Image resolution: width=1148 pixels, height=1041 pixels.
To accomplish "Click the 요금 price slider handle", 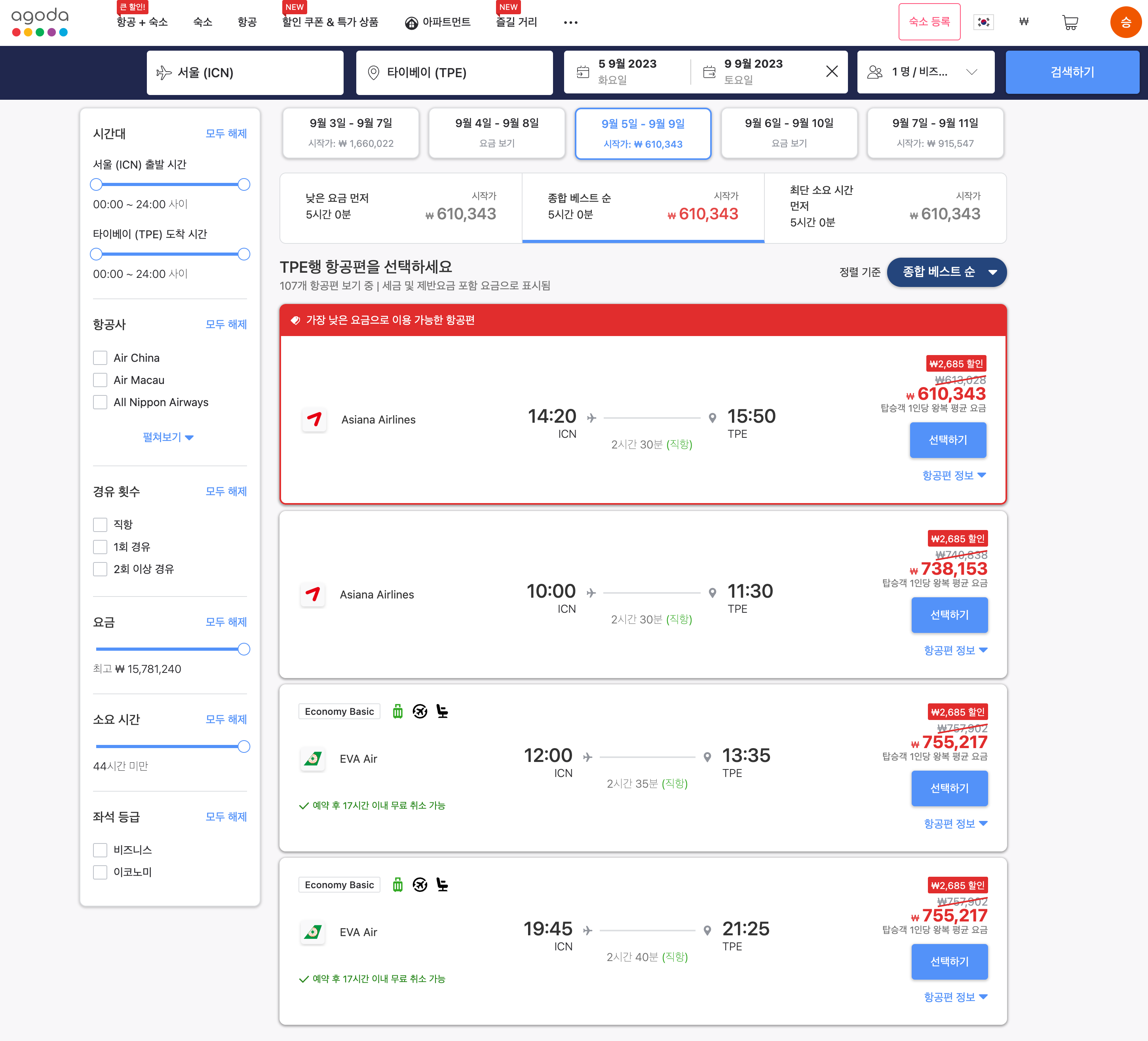I will click(x=244, y=649).
